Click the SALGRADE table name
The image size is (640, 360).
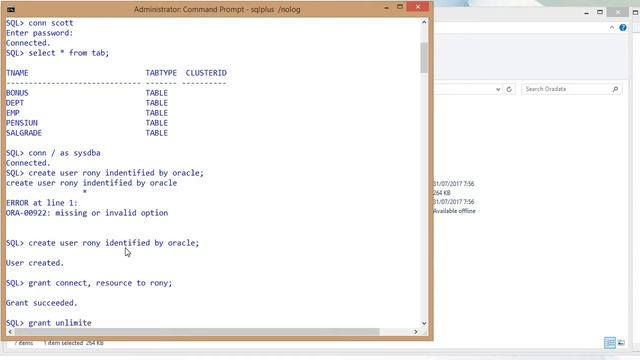[24, 133]
